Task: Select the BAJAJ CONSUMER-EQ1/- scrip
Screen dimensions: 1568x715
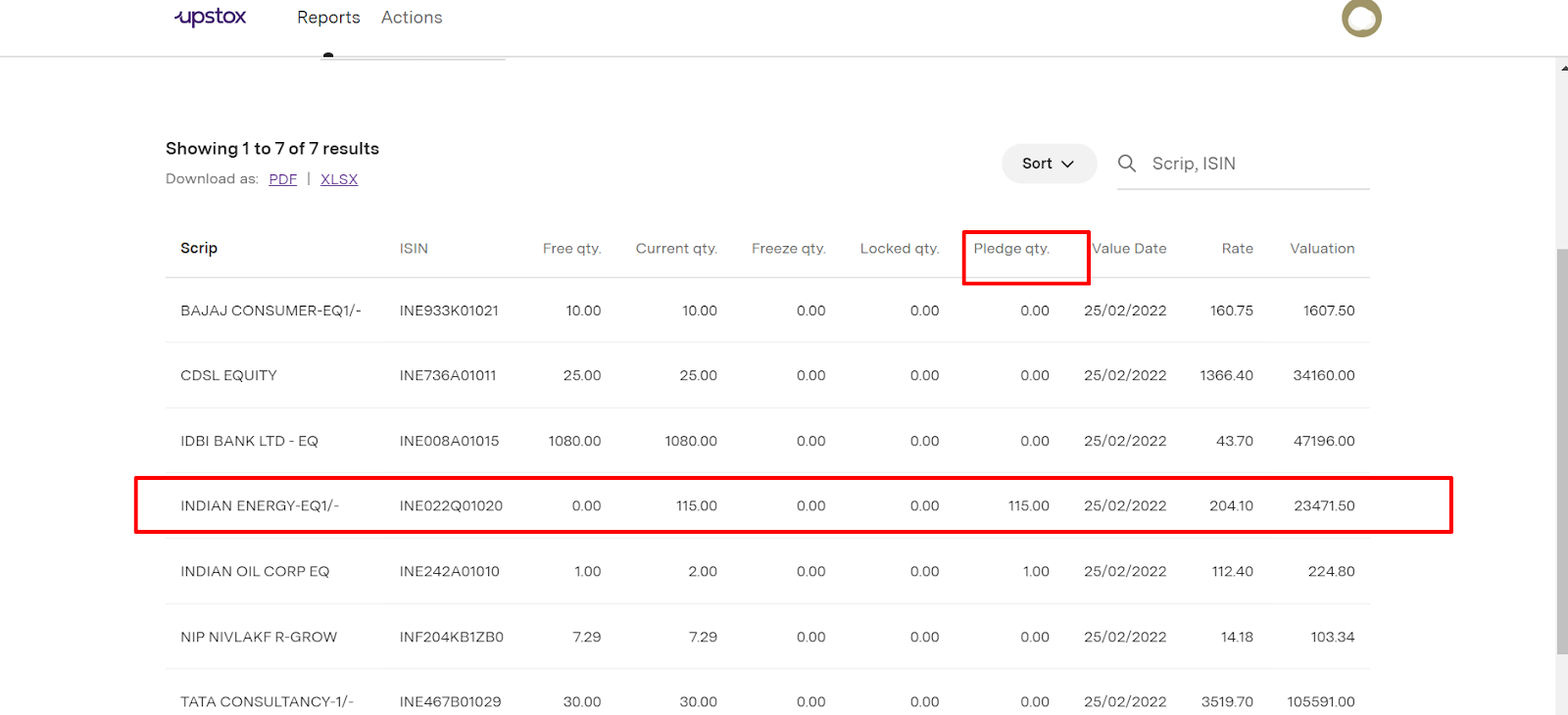Action: 270,310
